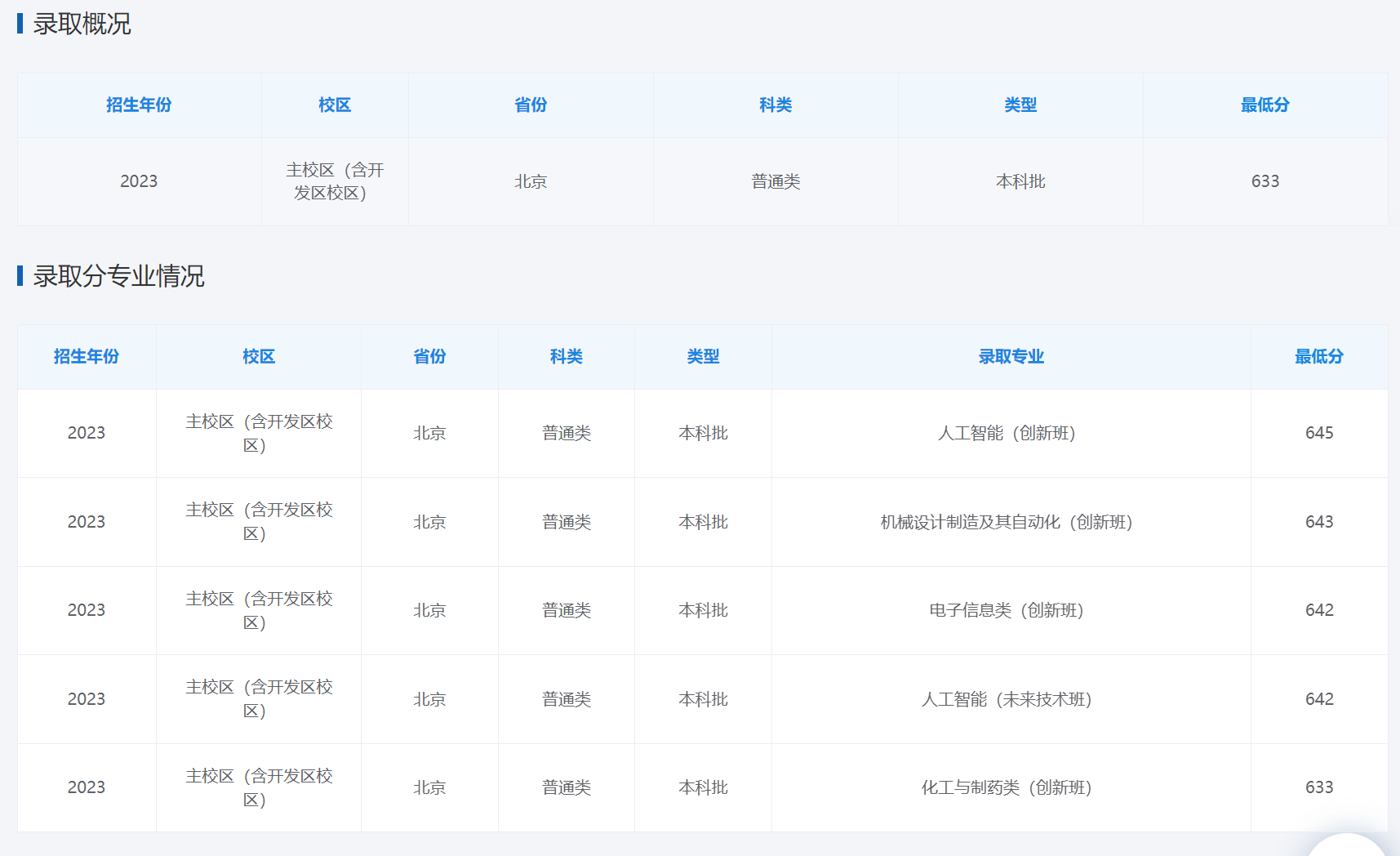Select 科类 header in 录取分专业情况 table
Screen dimensions: 1400x856
(x=566, y=357)
